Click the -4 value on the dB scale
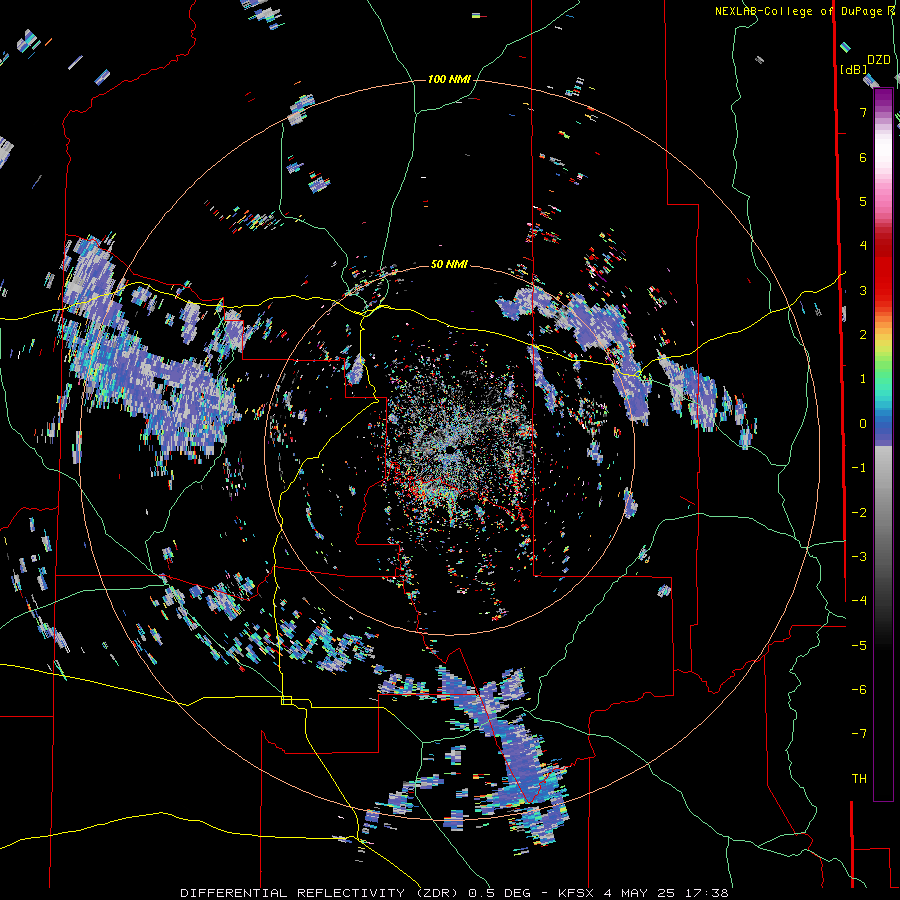 click(859, 601)
